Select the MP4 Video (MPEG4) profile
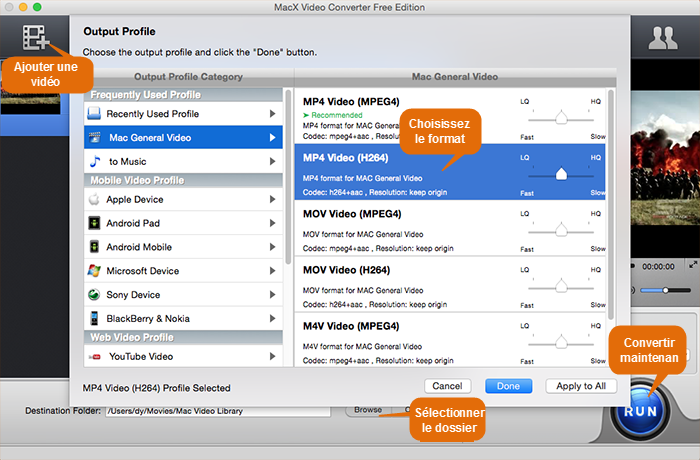Viewport: 700px width, 460px height. tap(450, 116)
